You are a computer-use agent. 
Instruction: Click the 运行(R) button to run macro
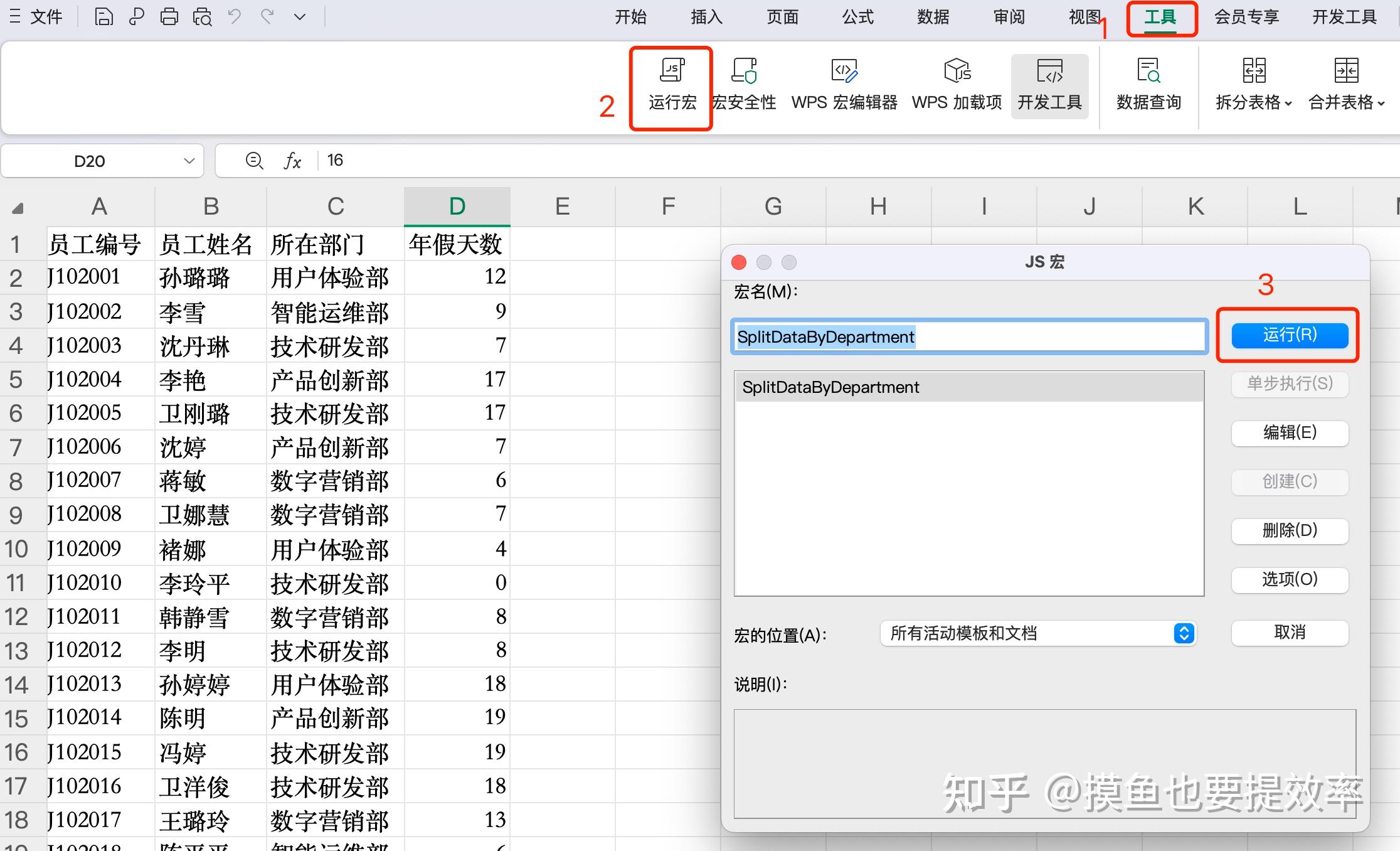[x=1288, y=335]
